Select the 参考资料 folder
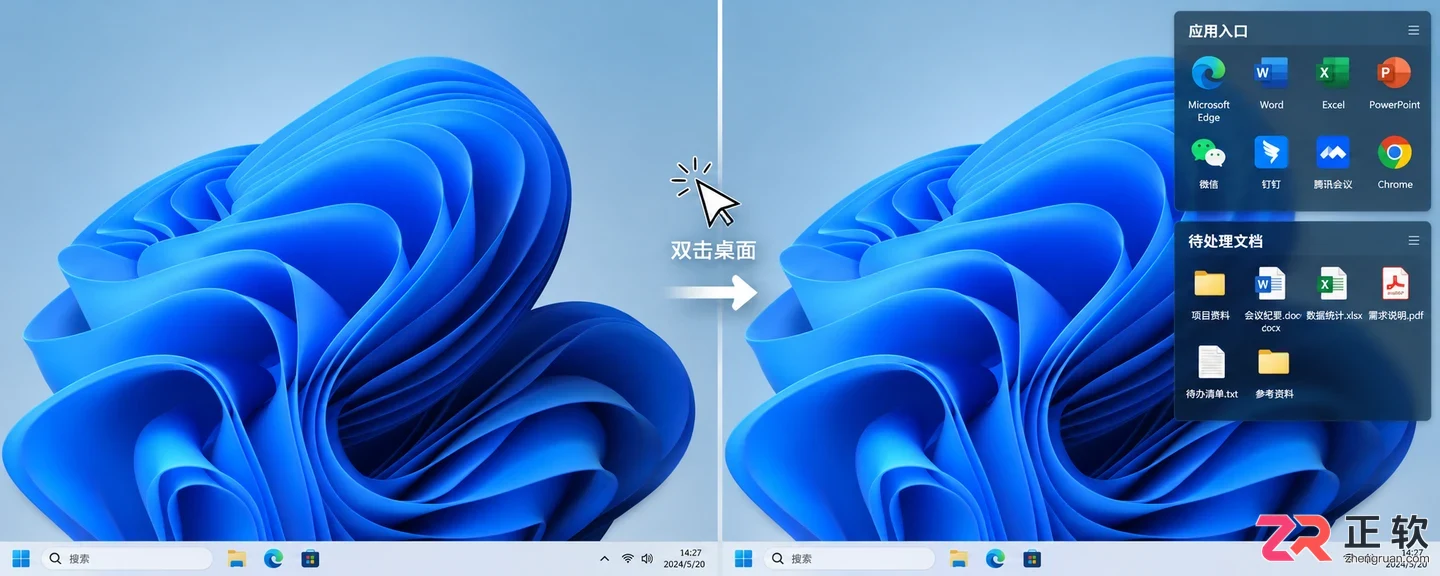Image resolution: width=1440 pixels, height=576 pixels. tap(1274, 362)
